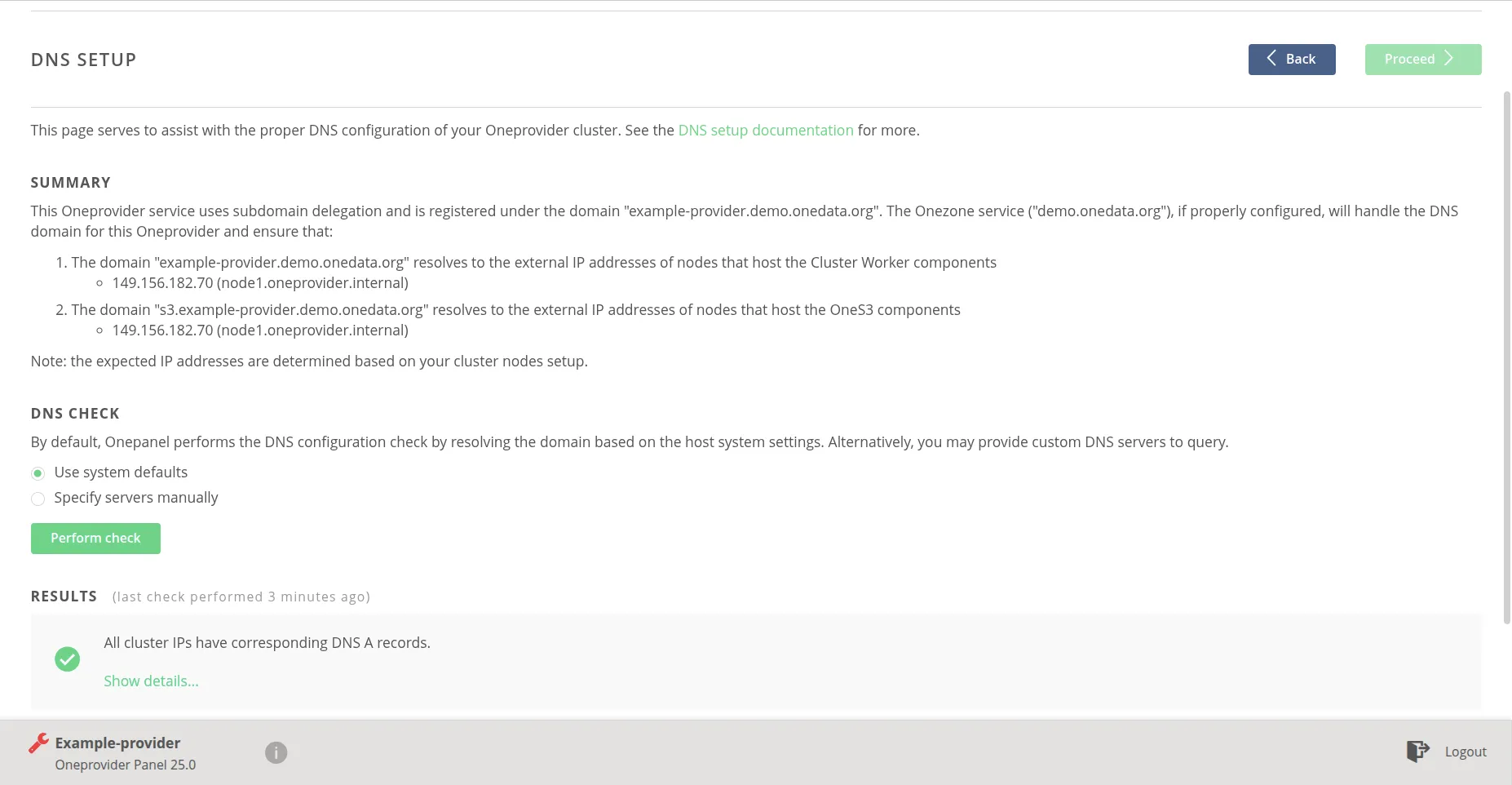1512x785 pixels.
Task: Click the Oneprovider Panel 25.0 version text
Action: coord(126,765)
